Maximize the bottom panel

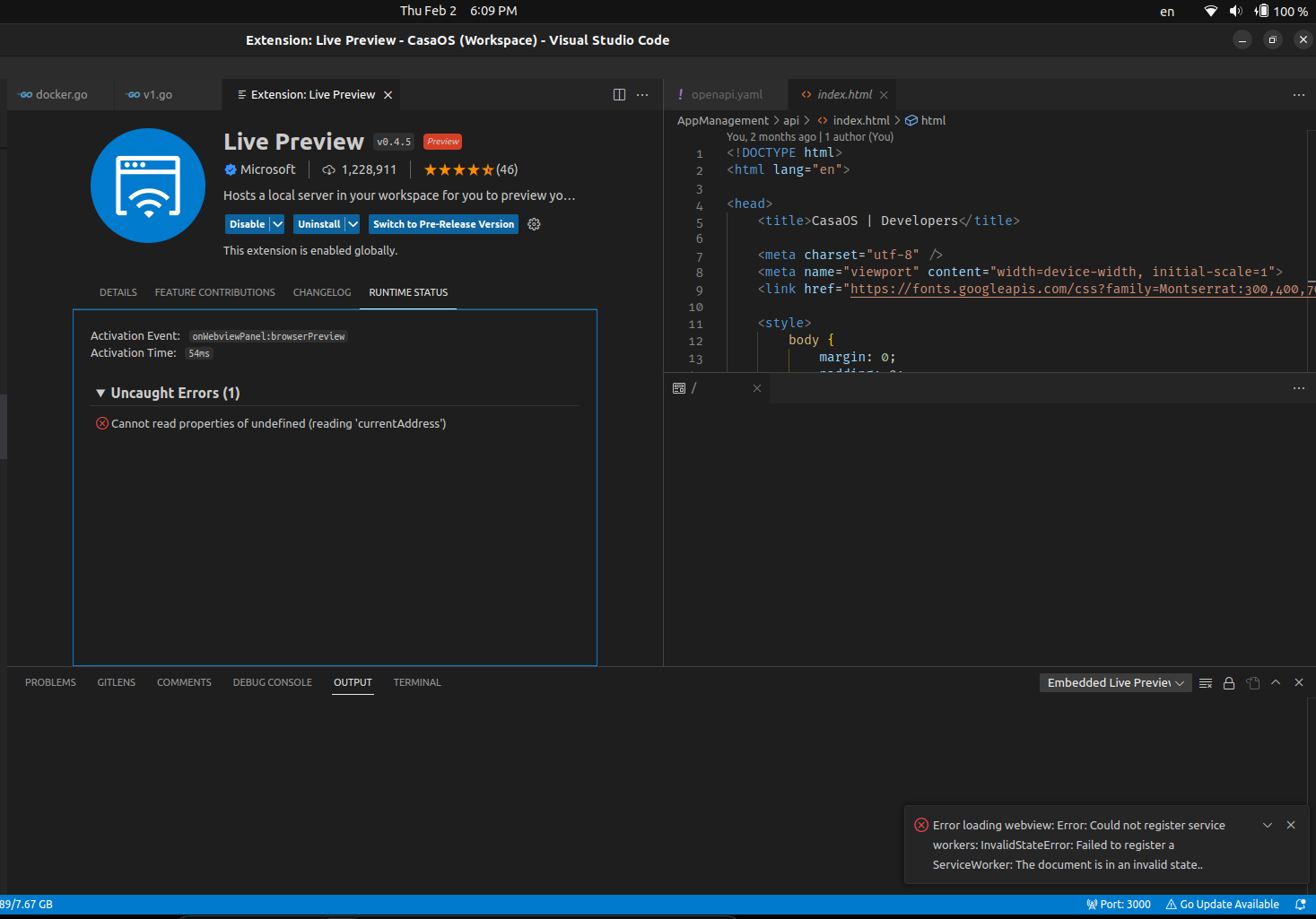click(1275, 682)
